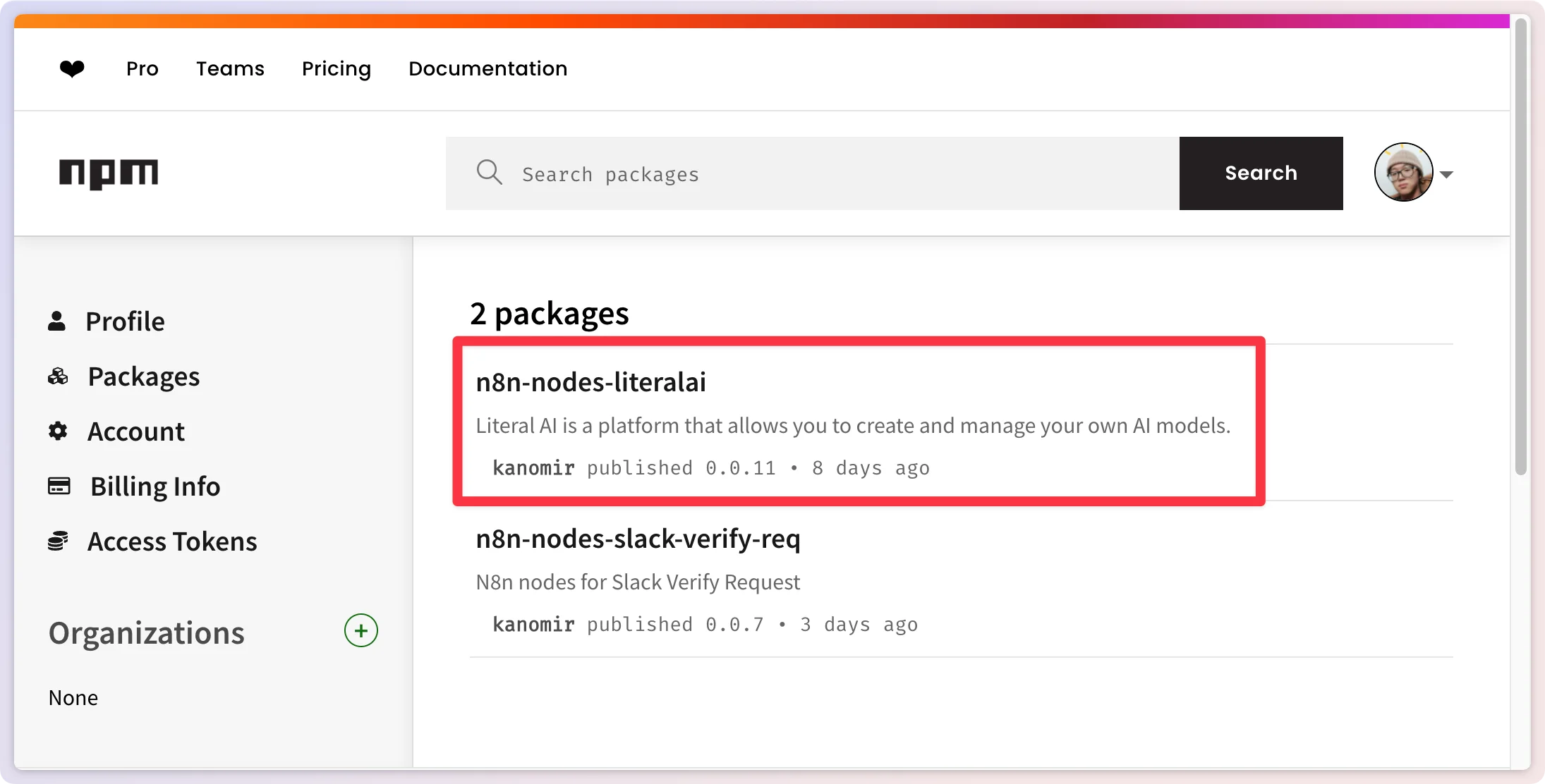Click the npm wordmark logo
Viewport: 1545px width, 784px height.
(x=109, y=173)
